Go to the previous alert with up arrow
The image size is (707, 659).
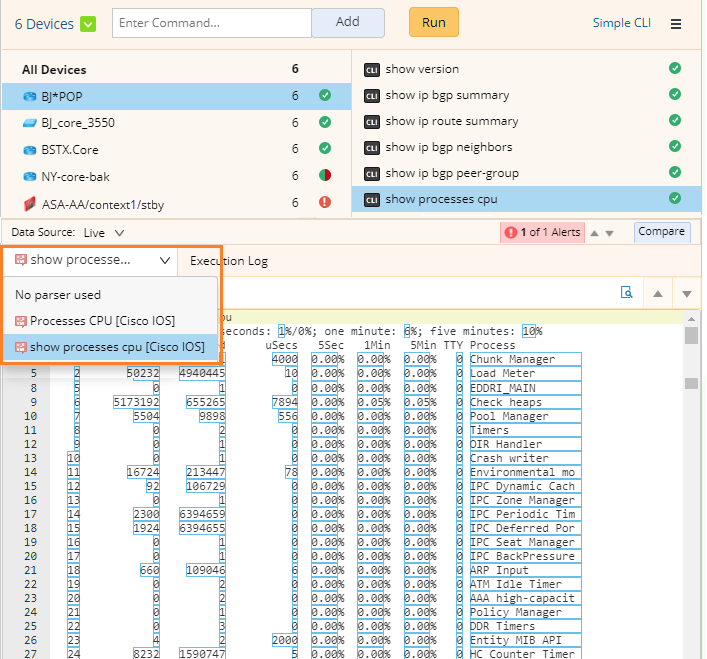(x=594, y=233)
